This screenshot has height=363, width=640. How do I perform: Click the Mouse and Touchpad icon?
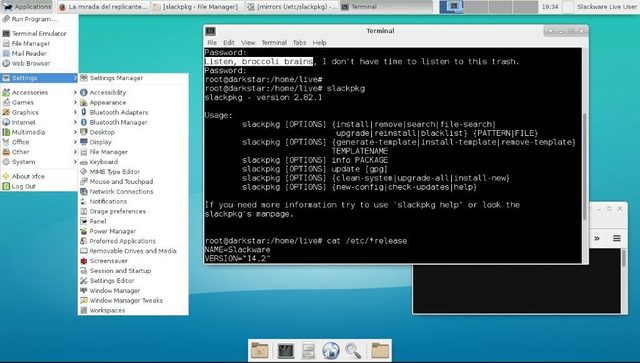point(84,182)
